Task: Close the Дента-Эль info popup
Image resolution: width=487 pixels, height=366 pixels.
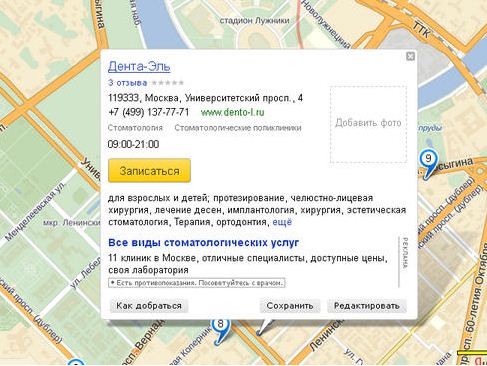Action: [410, 56]
